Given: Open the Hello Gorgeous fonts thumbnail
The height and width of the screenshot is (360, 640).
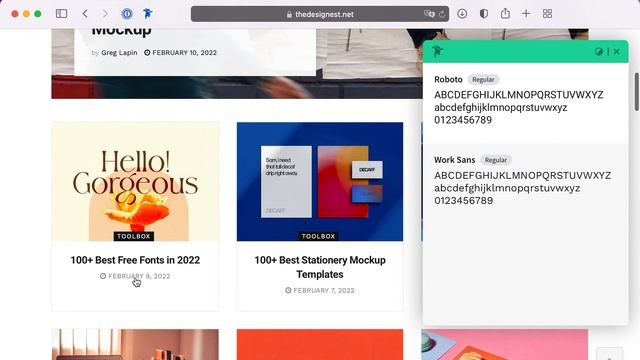Looking at the screenshot, I should pyautogui.click(x=136, y=182).
